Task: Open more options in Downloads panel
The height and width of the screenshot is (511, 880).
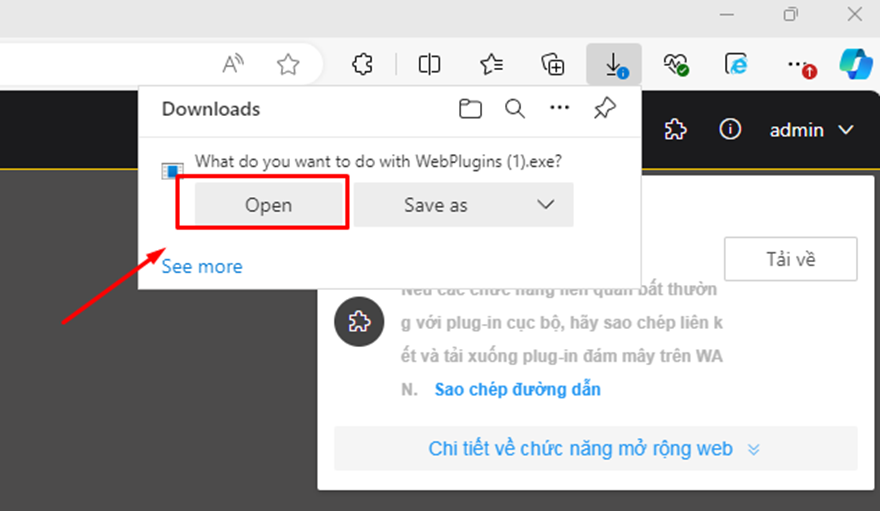Action: pos(560,107)
